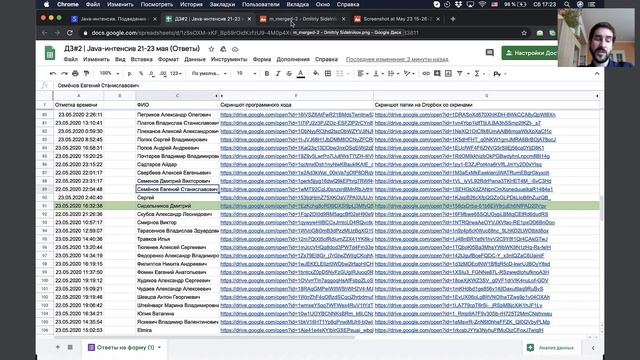The height and width of the screenshot is (360, 640).
Task: Activate the paint format roller tool
Action: tap(86, 73)
